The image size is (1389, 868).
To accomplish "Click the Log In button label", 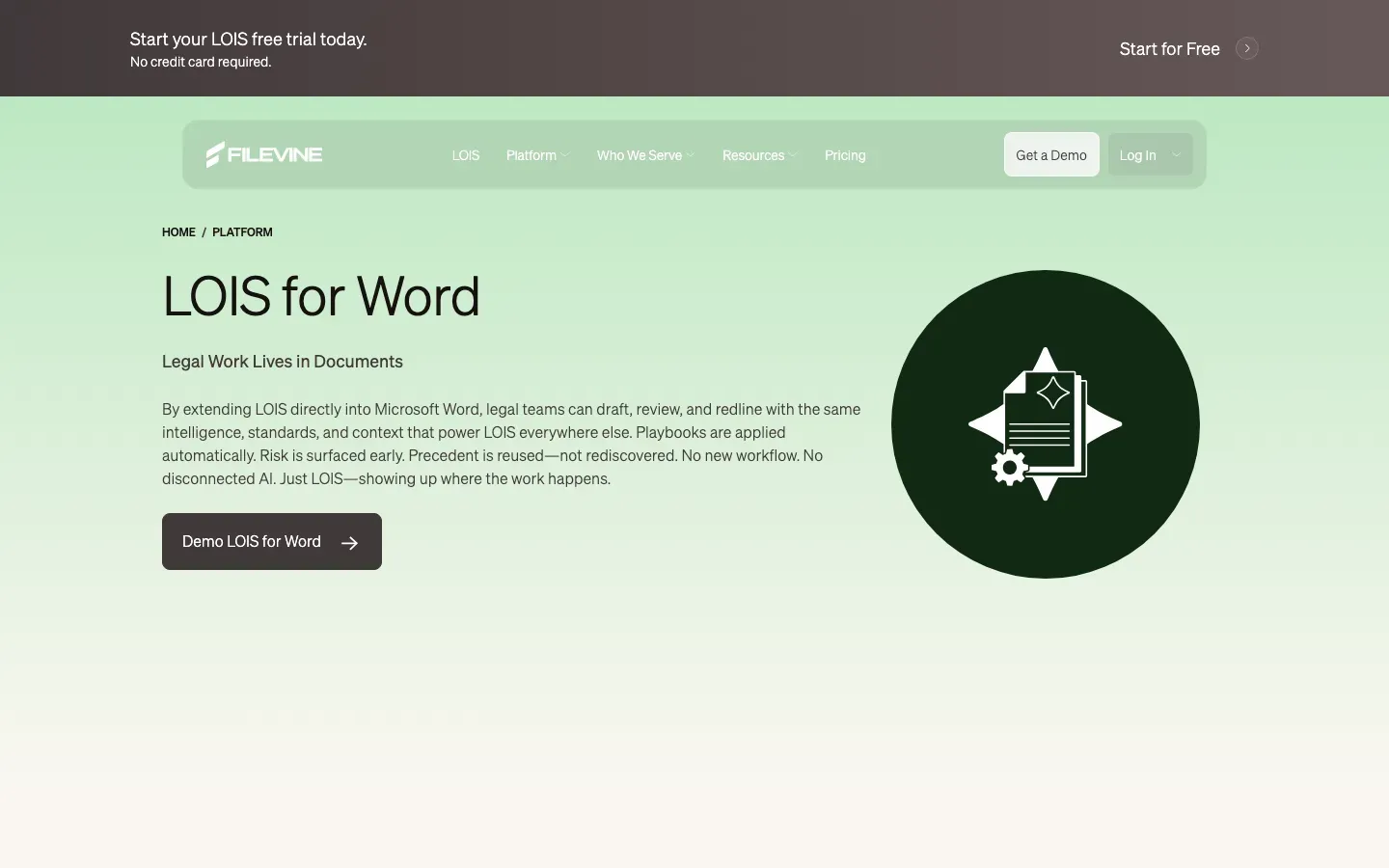I will pos(1137,155).
